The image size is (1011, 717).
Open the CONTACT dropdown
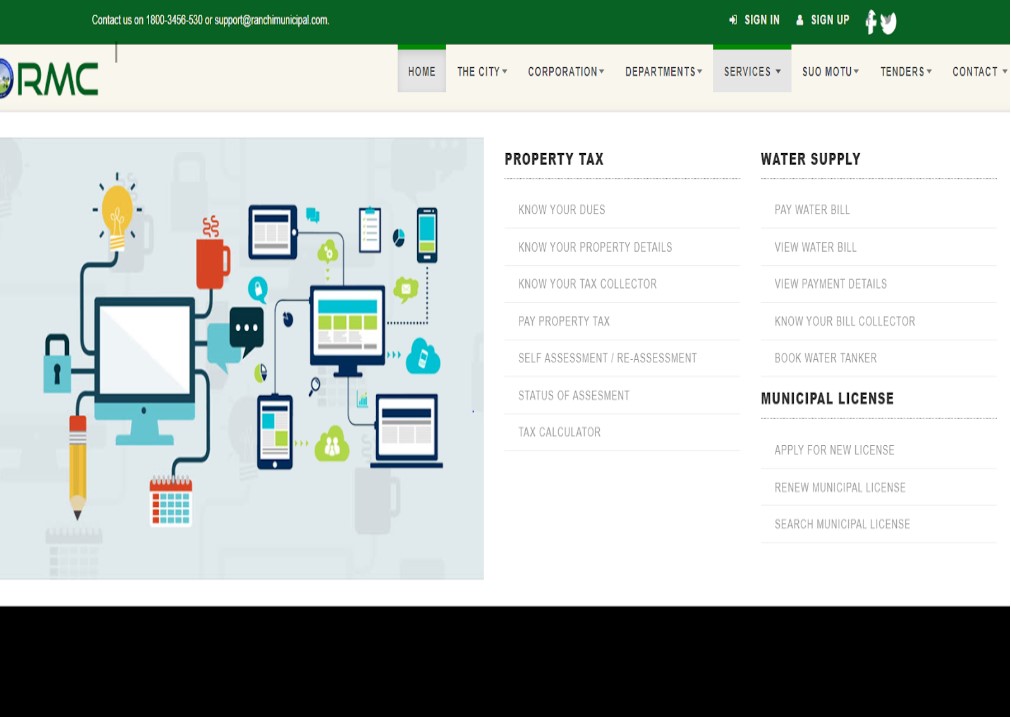click(x=977, y=71)
